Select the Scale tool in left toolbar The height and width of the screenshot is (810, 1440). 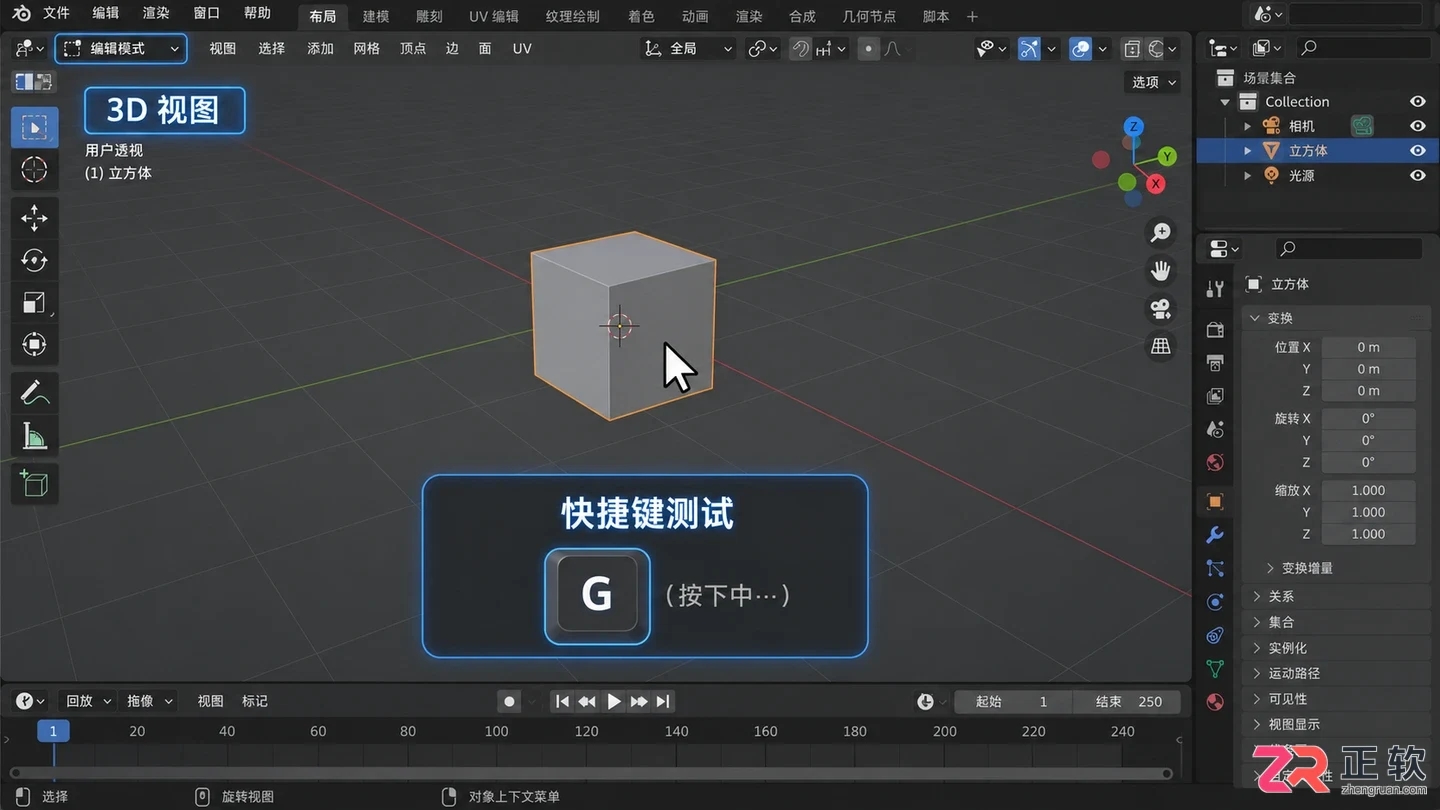pyautogui.click(x=34, y=302)
